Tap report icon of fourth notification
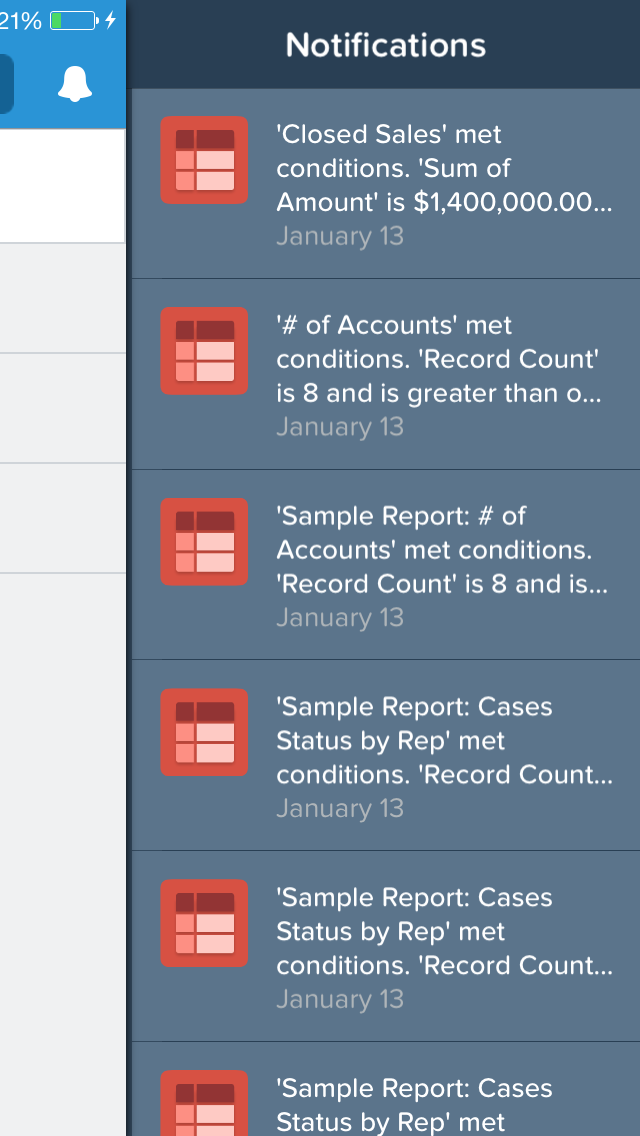Screen dimensions: 640x1136 point(204,732)
